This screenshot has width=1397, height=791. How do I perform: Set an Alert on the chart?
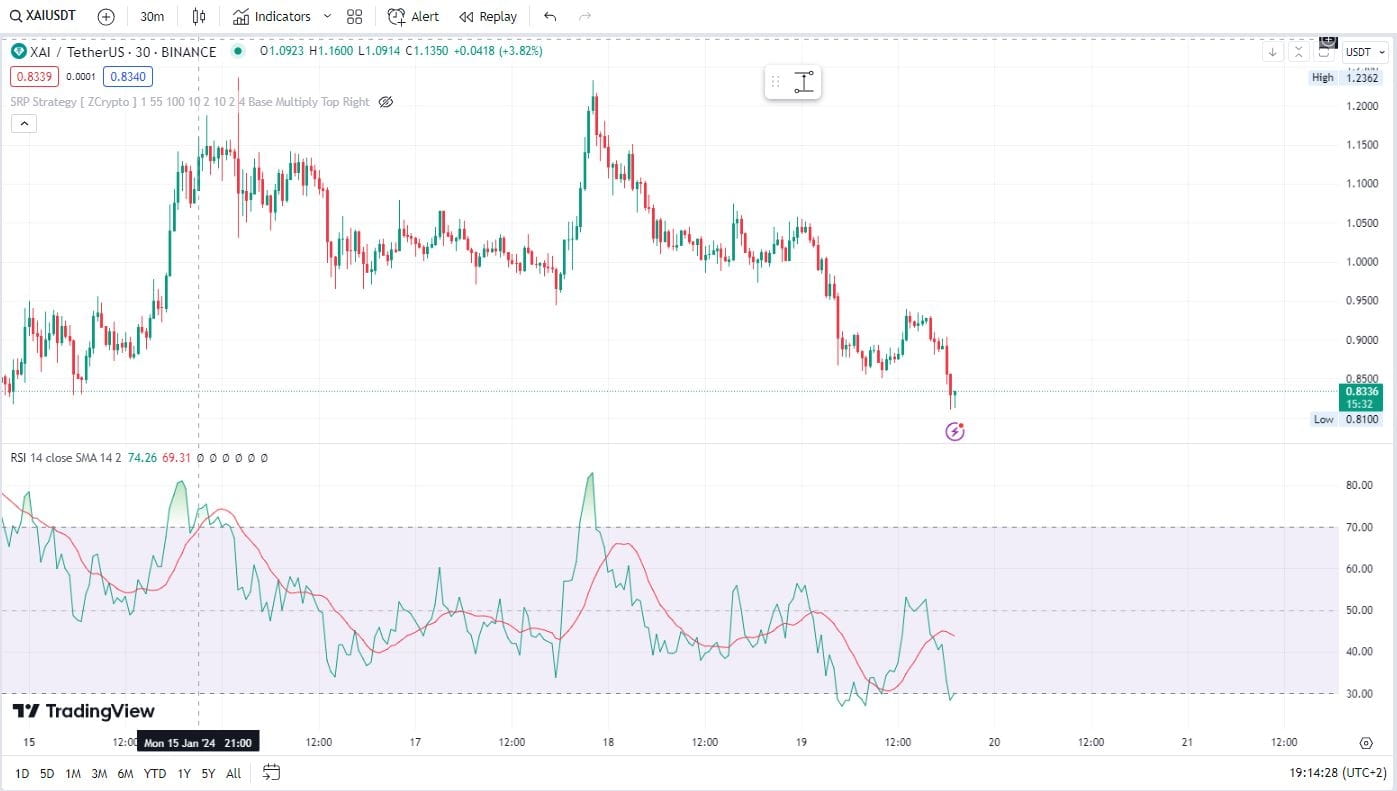[x=411, y=16]
